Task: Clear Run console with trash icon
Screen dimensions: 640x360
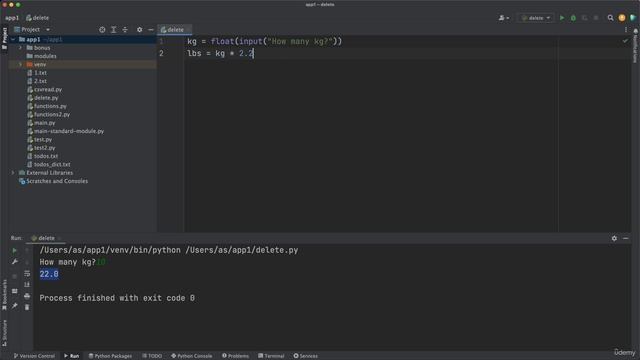Action: (27, 307)
